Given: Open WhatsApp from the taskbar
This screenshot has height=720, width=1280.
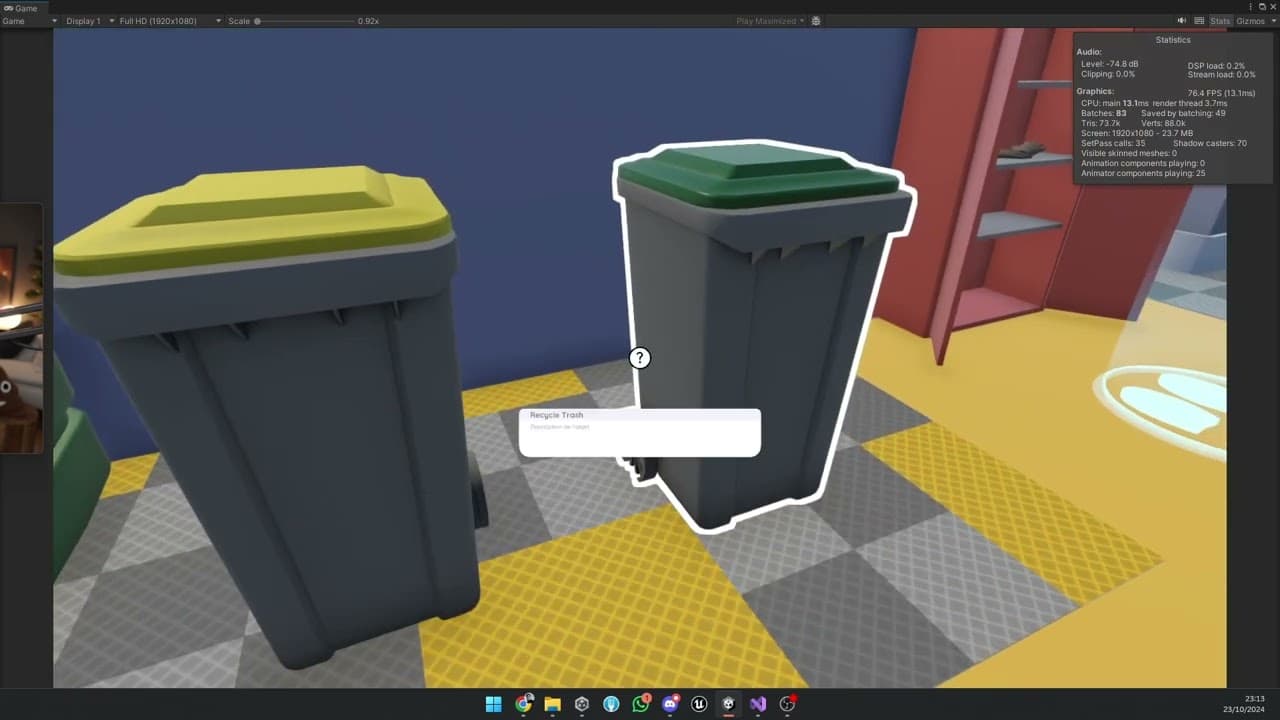Looking at the screenshot, I should (641, 704).
